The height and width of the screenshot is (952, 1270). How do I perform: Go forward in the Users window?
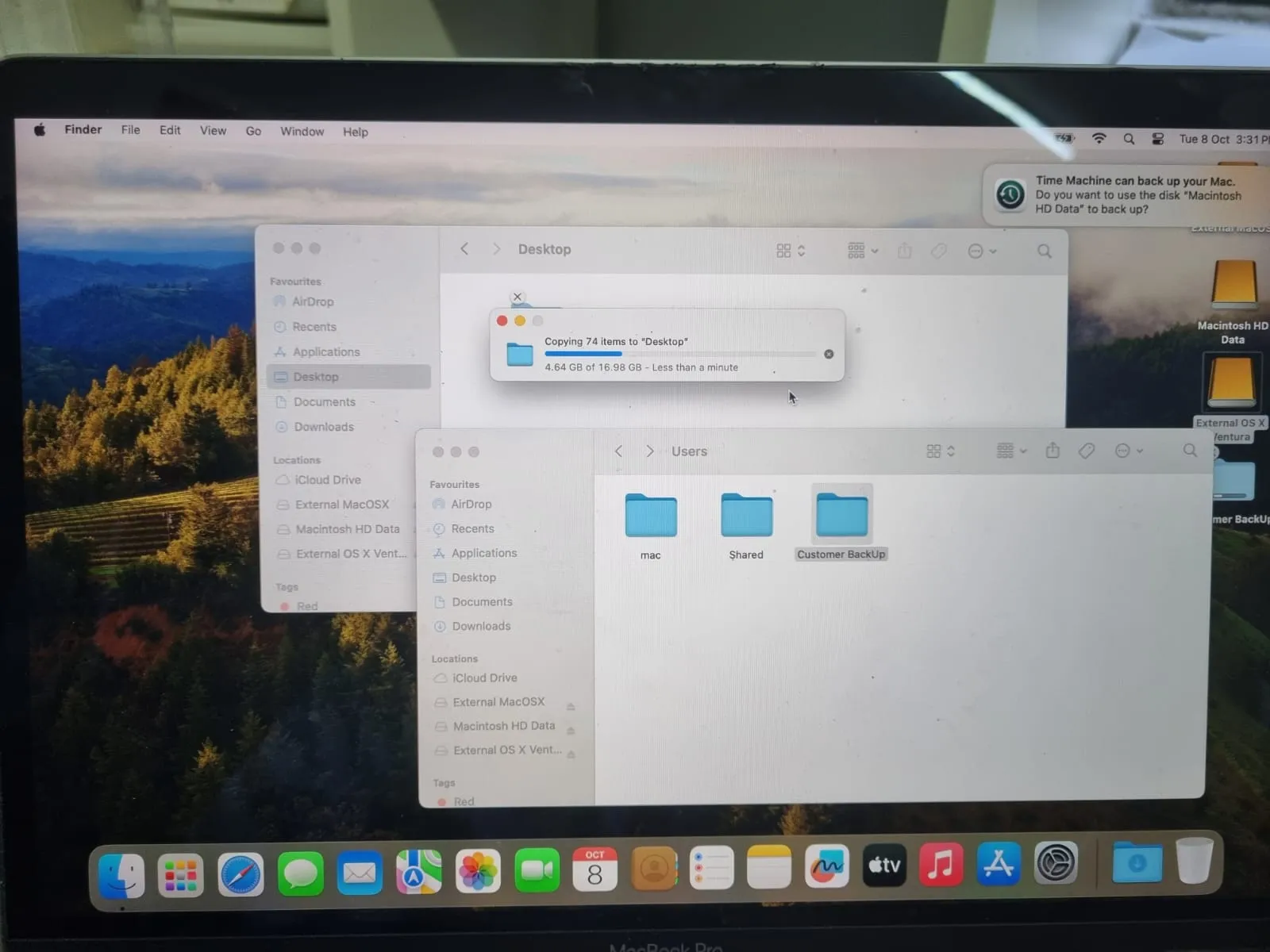click(x=649, y=451)
